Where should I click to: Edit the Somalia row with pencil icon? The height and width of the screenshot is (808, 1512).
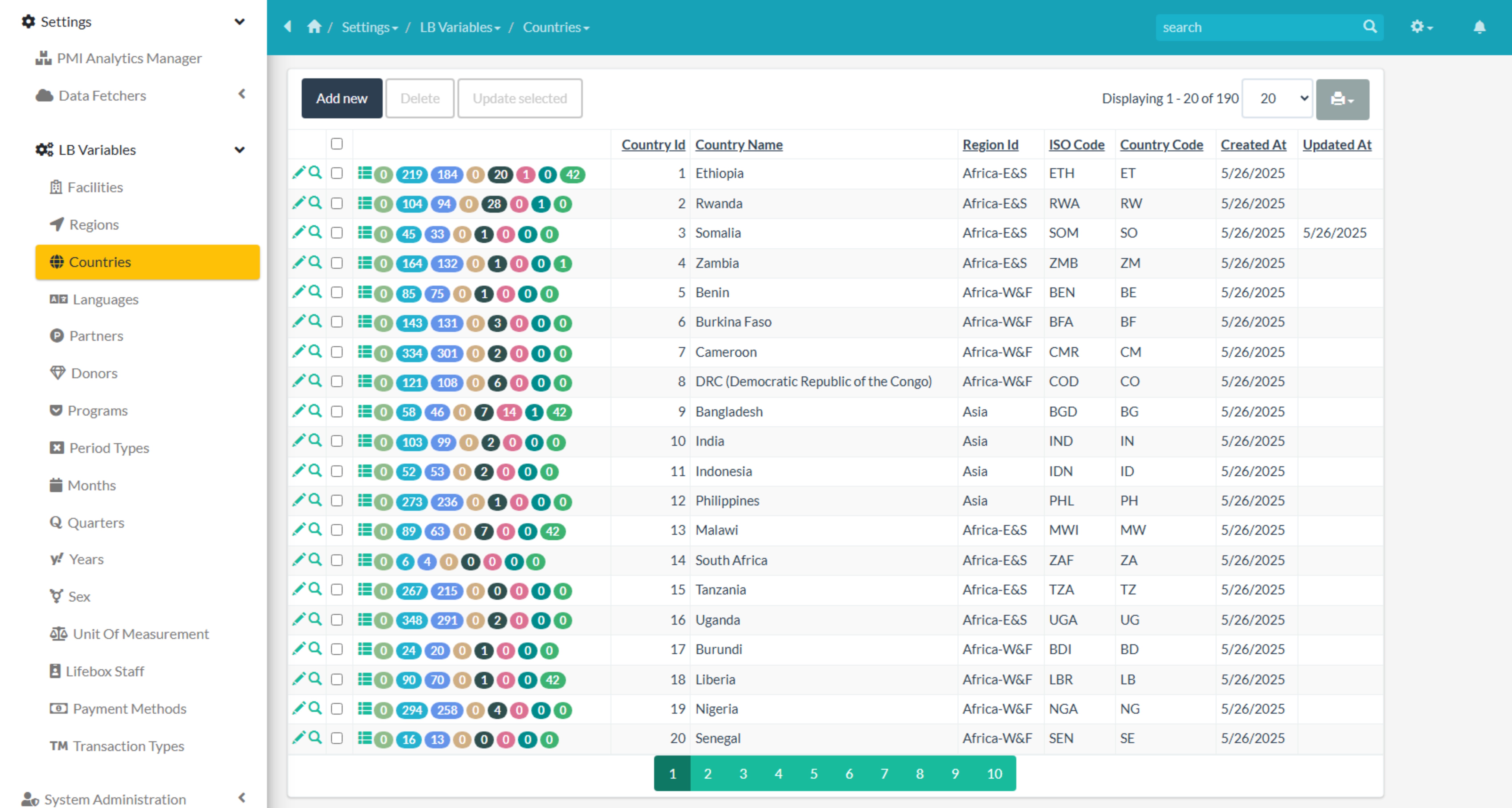299,232
